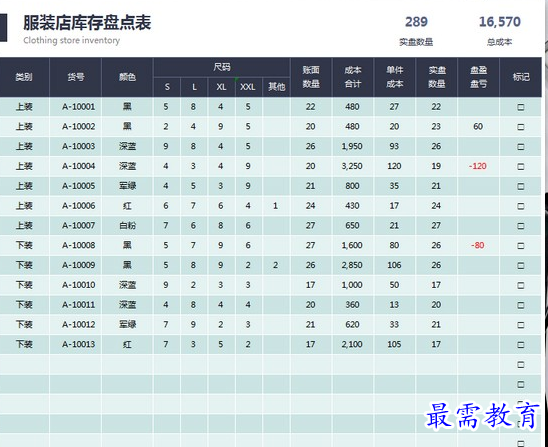Toggle the mark checkbox in row A-10005
548x447 pixels.
click(x=520, y=187)
